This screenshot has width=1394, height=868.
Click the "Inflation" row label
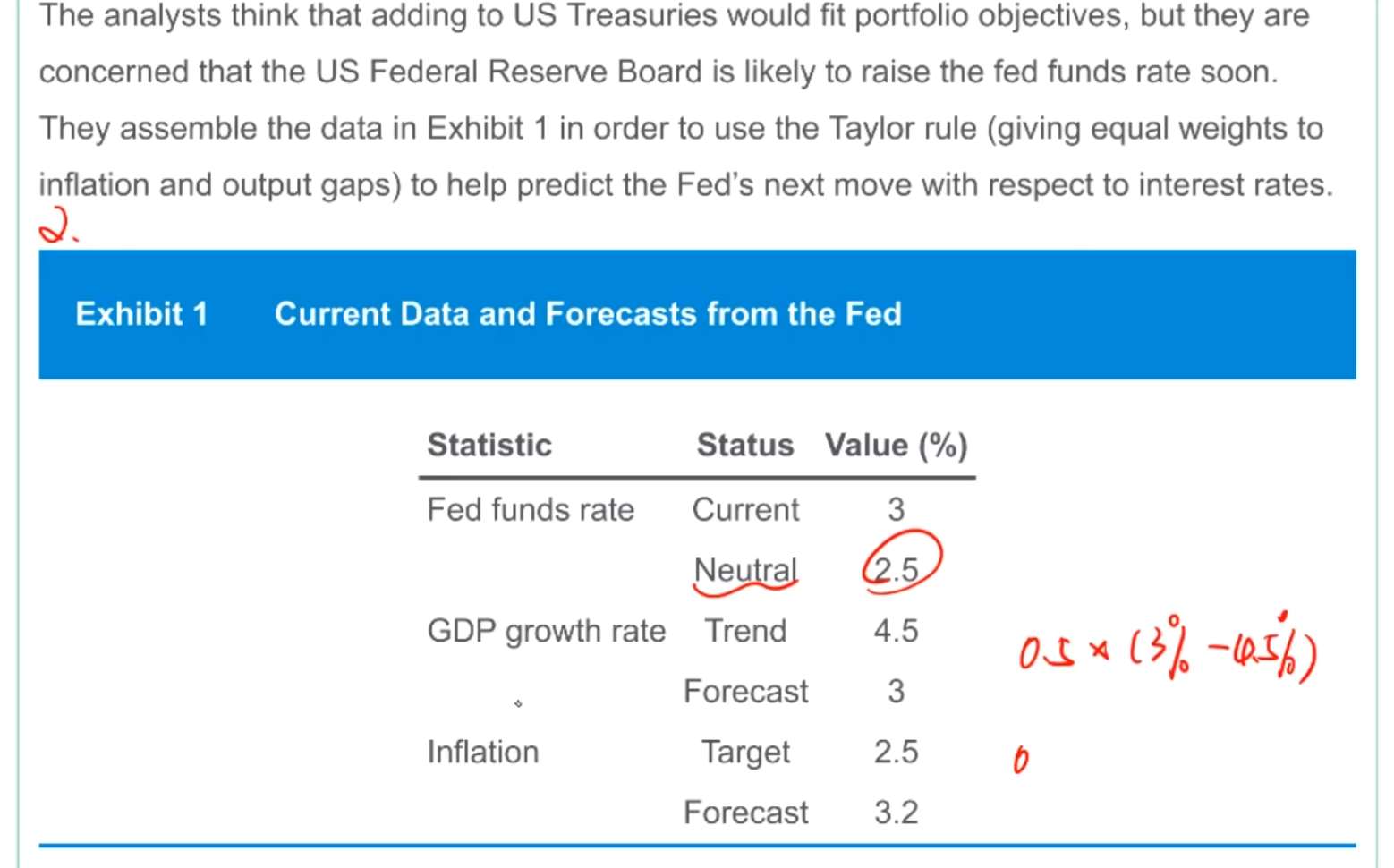pyautogui.click(x=483, y=752)
